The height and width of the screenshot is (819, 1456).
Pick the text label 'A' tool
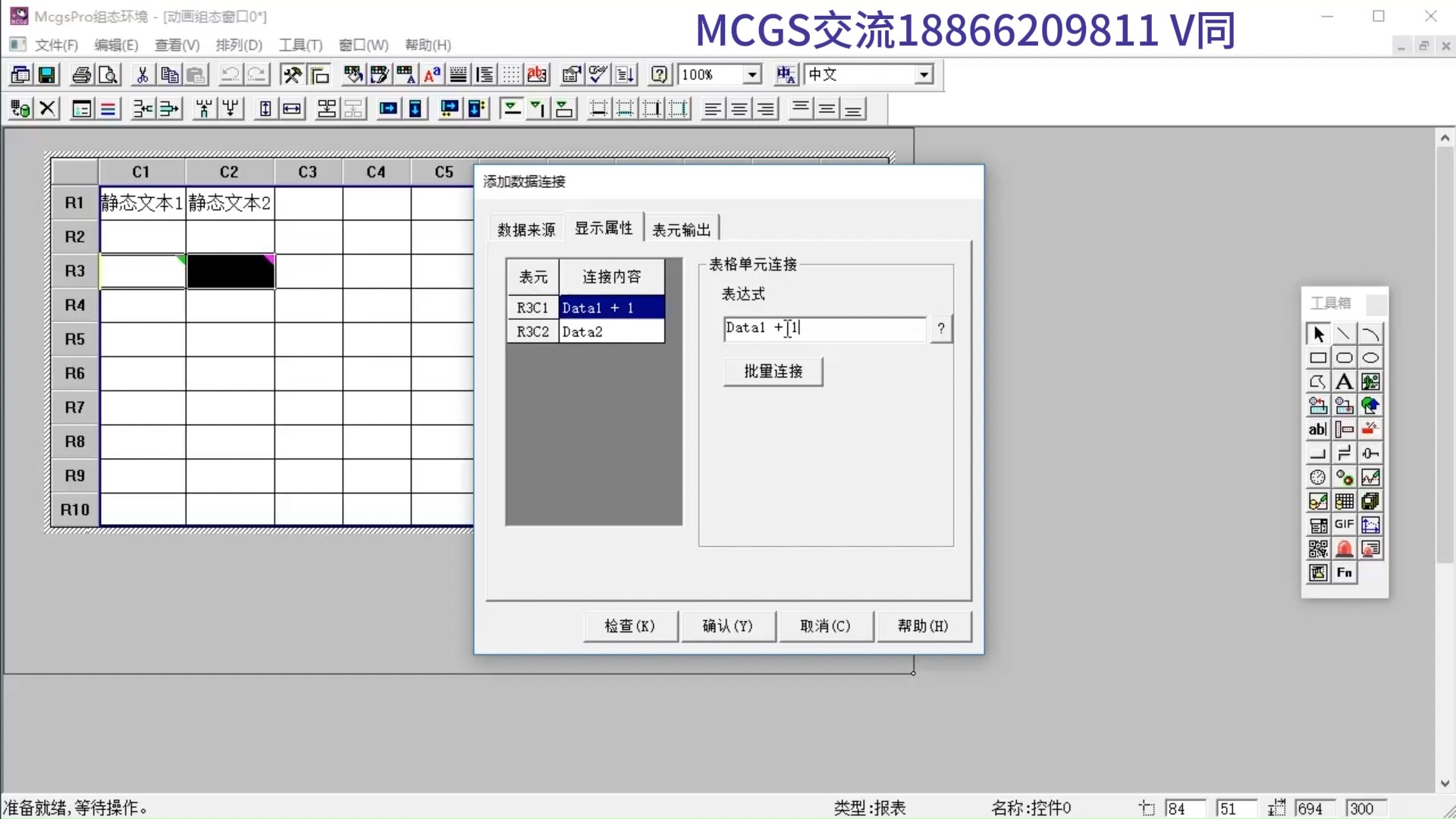tap(1344, 382)
